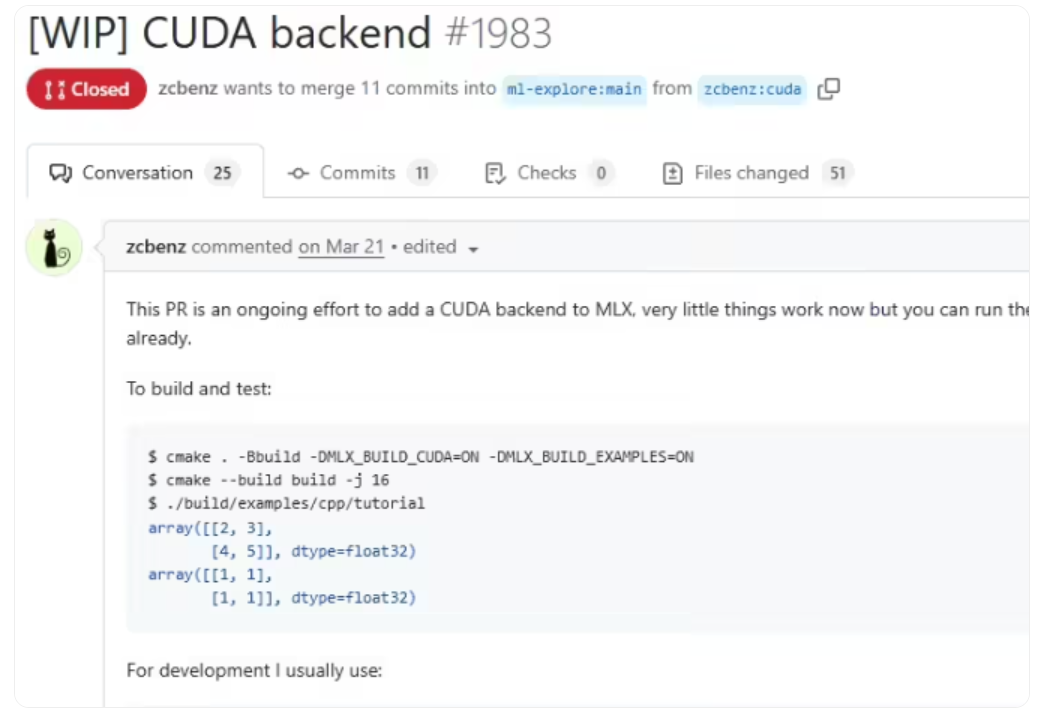Image resolution: width=1044 pixels, height=715 pixels.
Task: Click the commit graph icon on Commits tab
Action: [298, 172]
